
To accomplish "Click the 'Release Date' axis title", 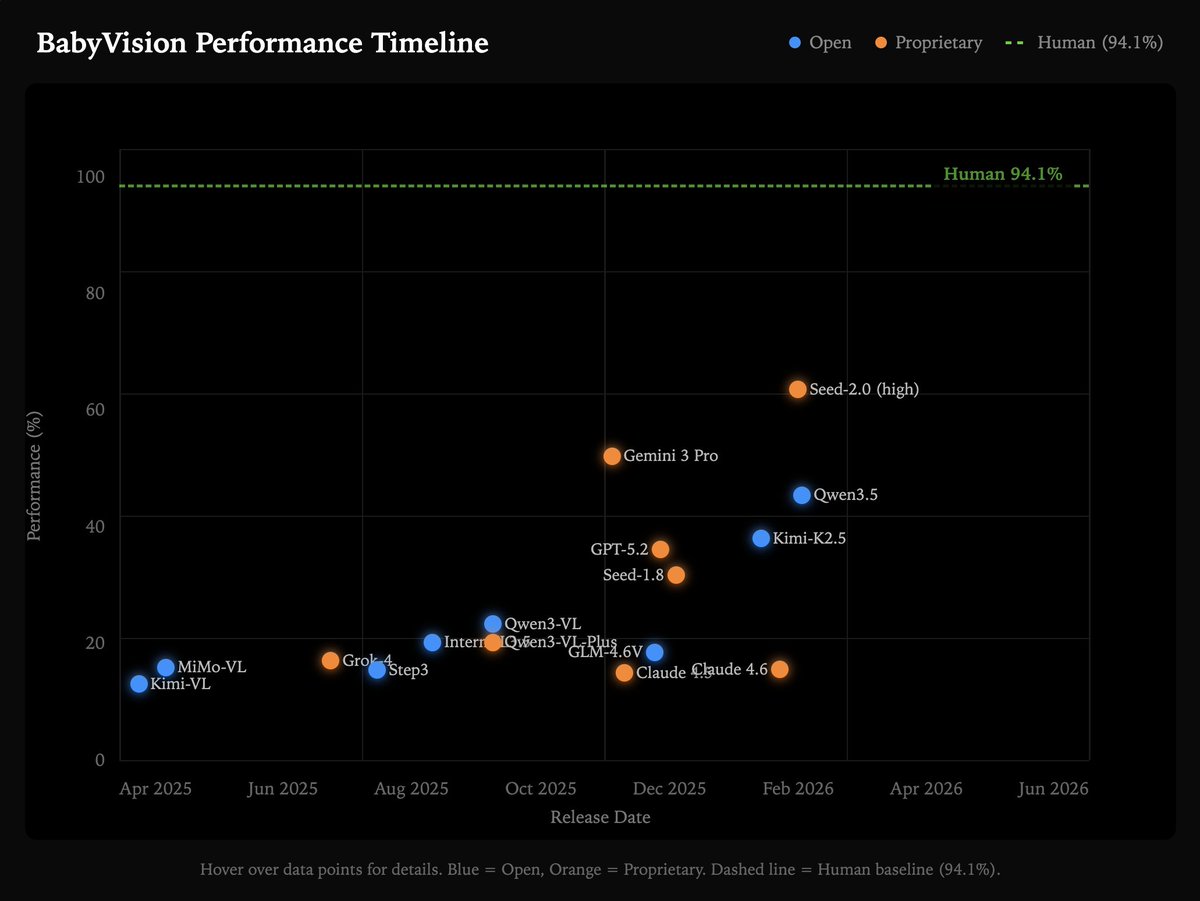I will (x=600, y=817).
